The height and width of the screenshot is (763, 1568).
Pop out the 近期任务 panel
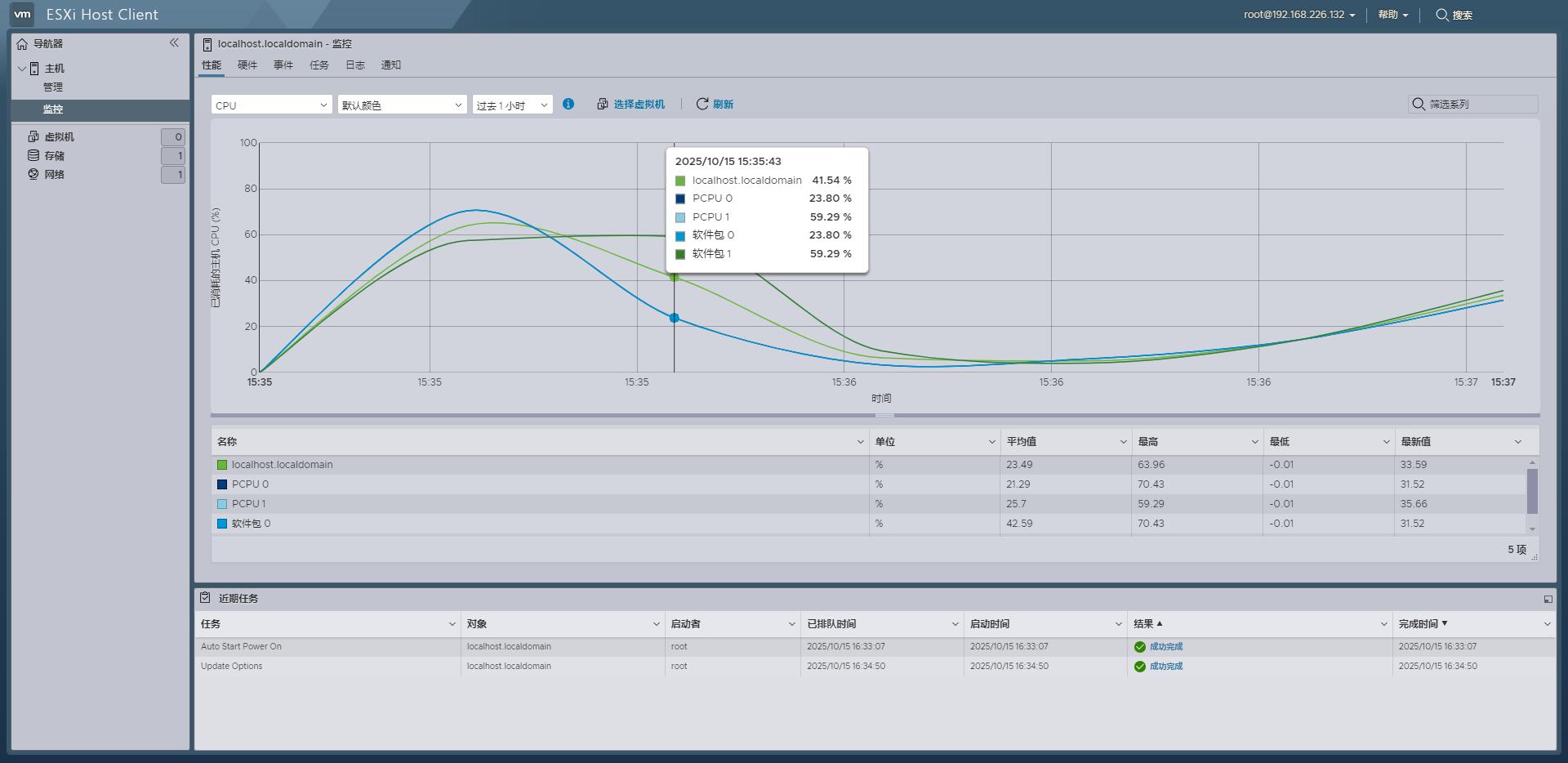click(1548, 598)
